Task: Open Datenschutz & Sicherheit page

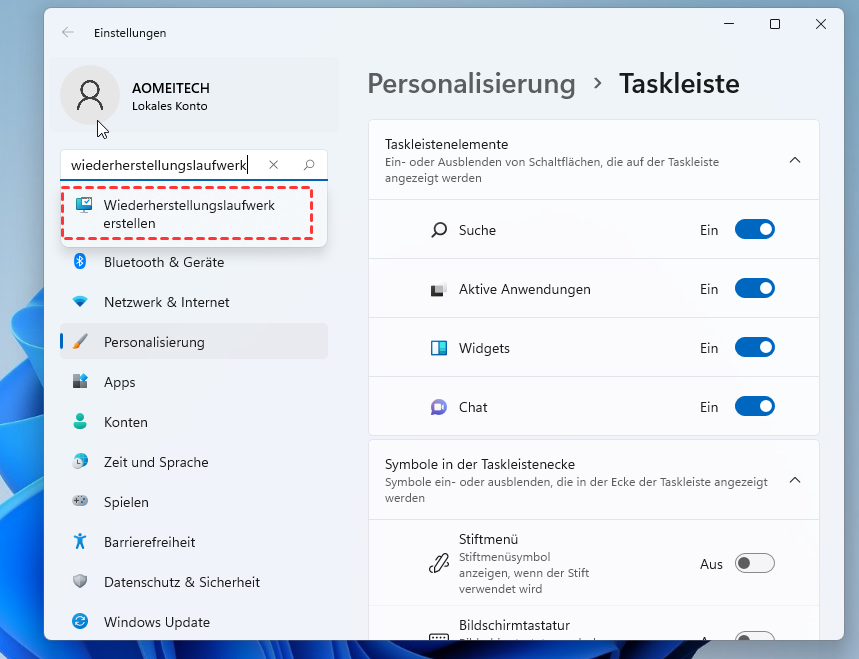Action: point(181,582)
